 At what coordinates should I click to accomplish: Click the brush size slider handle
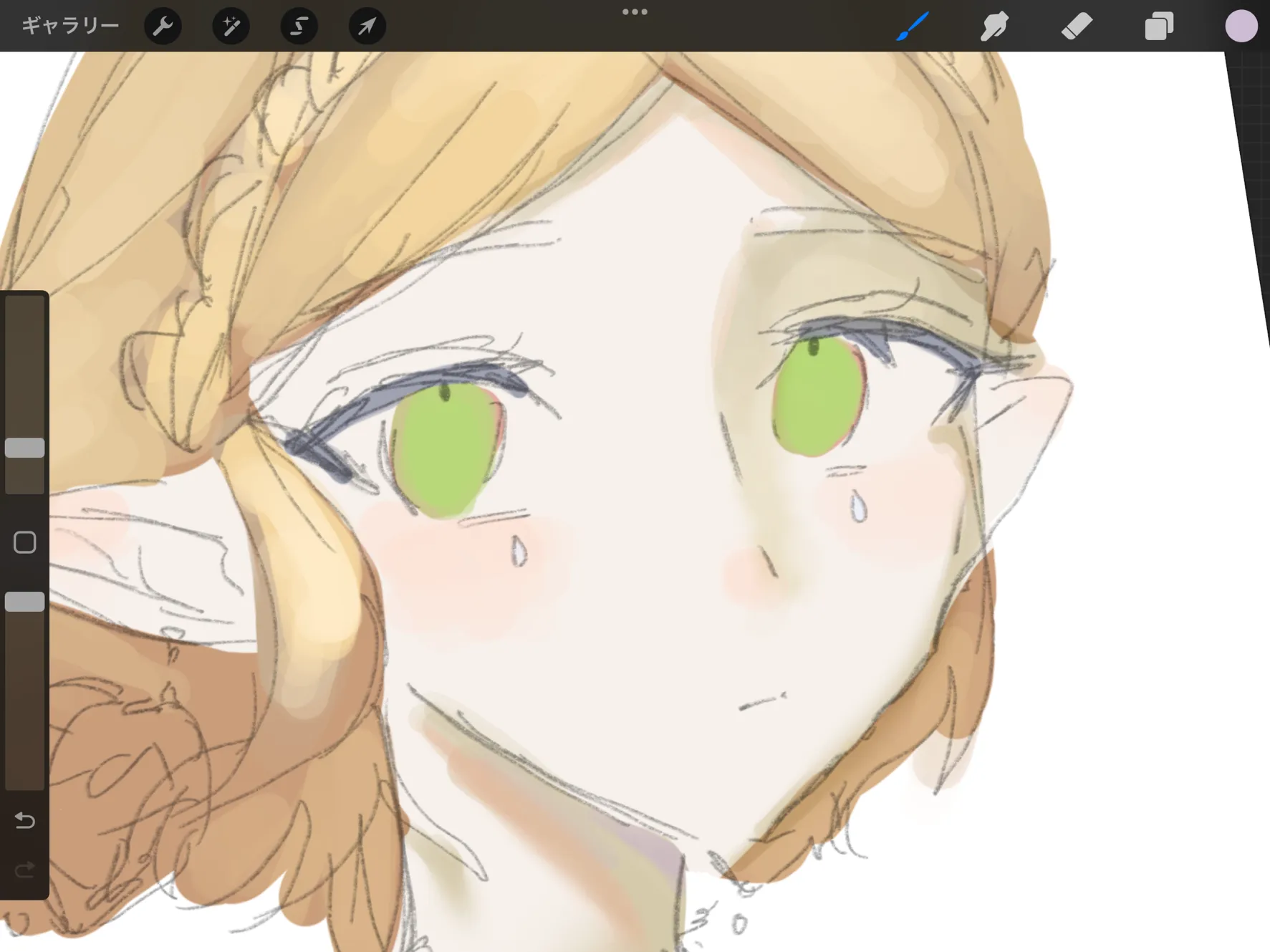pyautogui.click(x=25, y=448)
